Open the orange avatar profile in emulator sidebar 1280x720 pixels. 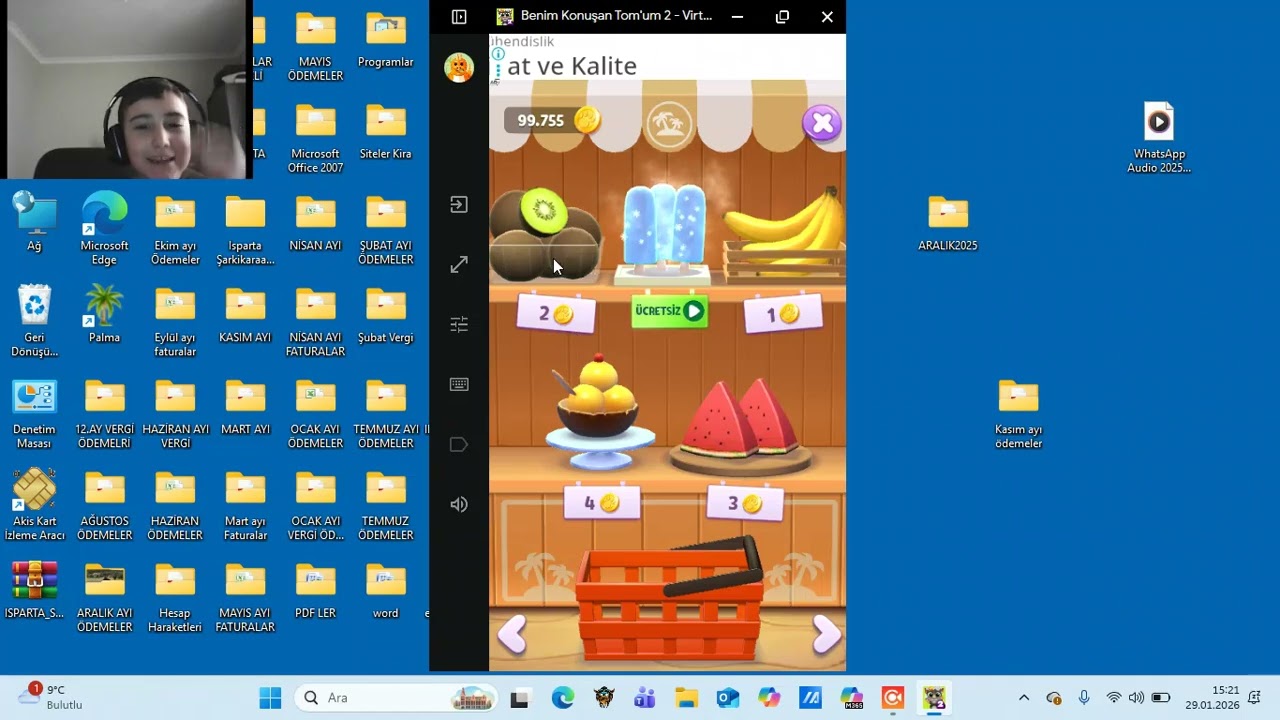[x=459, y=67]
